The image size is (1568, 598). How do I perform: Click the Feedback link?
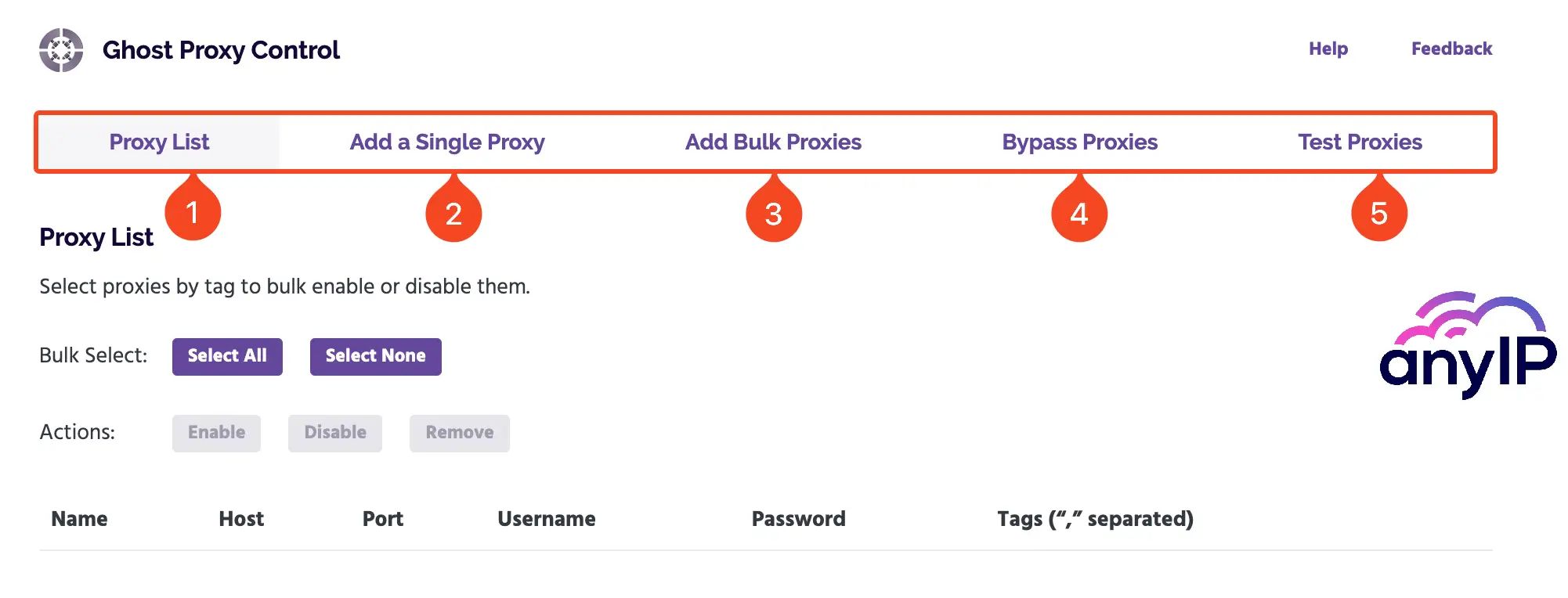[1451, 49]
